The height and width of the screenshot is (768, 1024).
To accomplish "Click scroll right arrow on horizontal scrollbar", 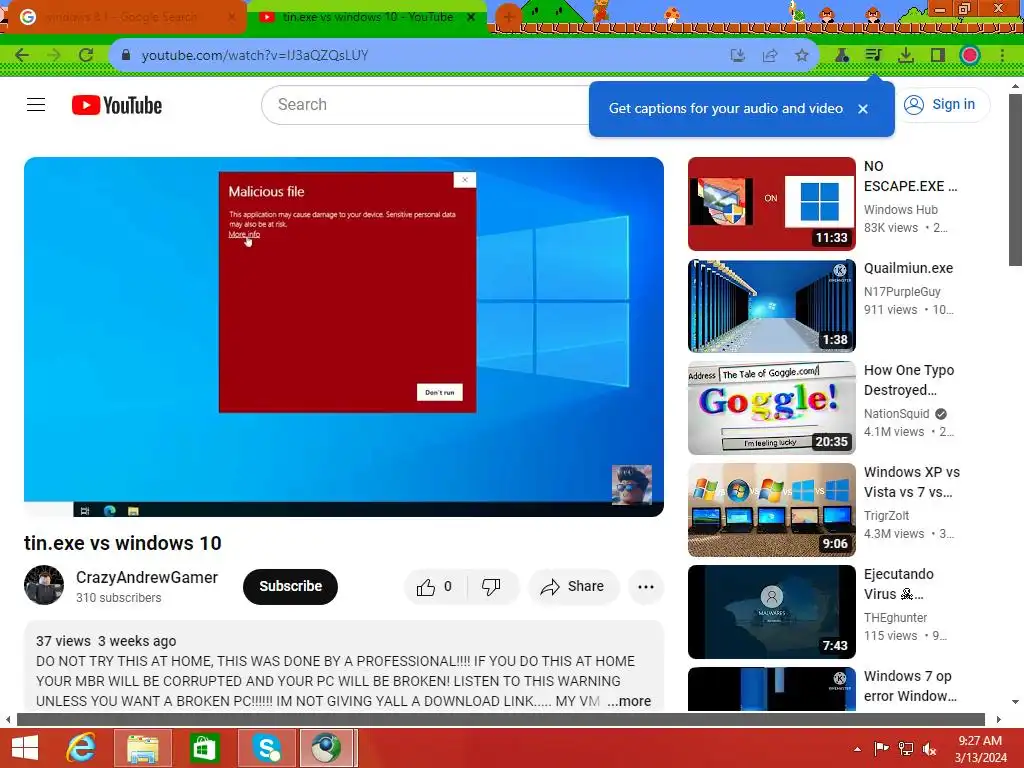I will tap(999, 720).
